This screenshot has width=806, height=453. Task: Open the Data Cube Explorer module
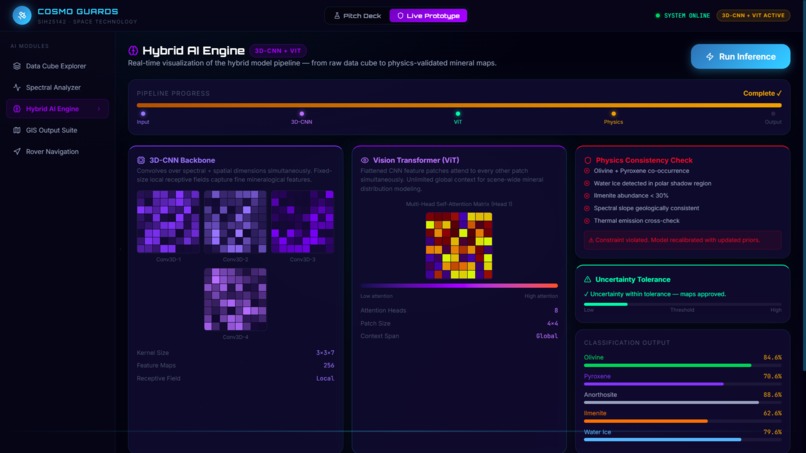(58, 66)
